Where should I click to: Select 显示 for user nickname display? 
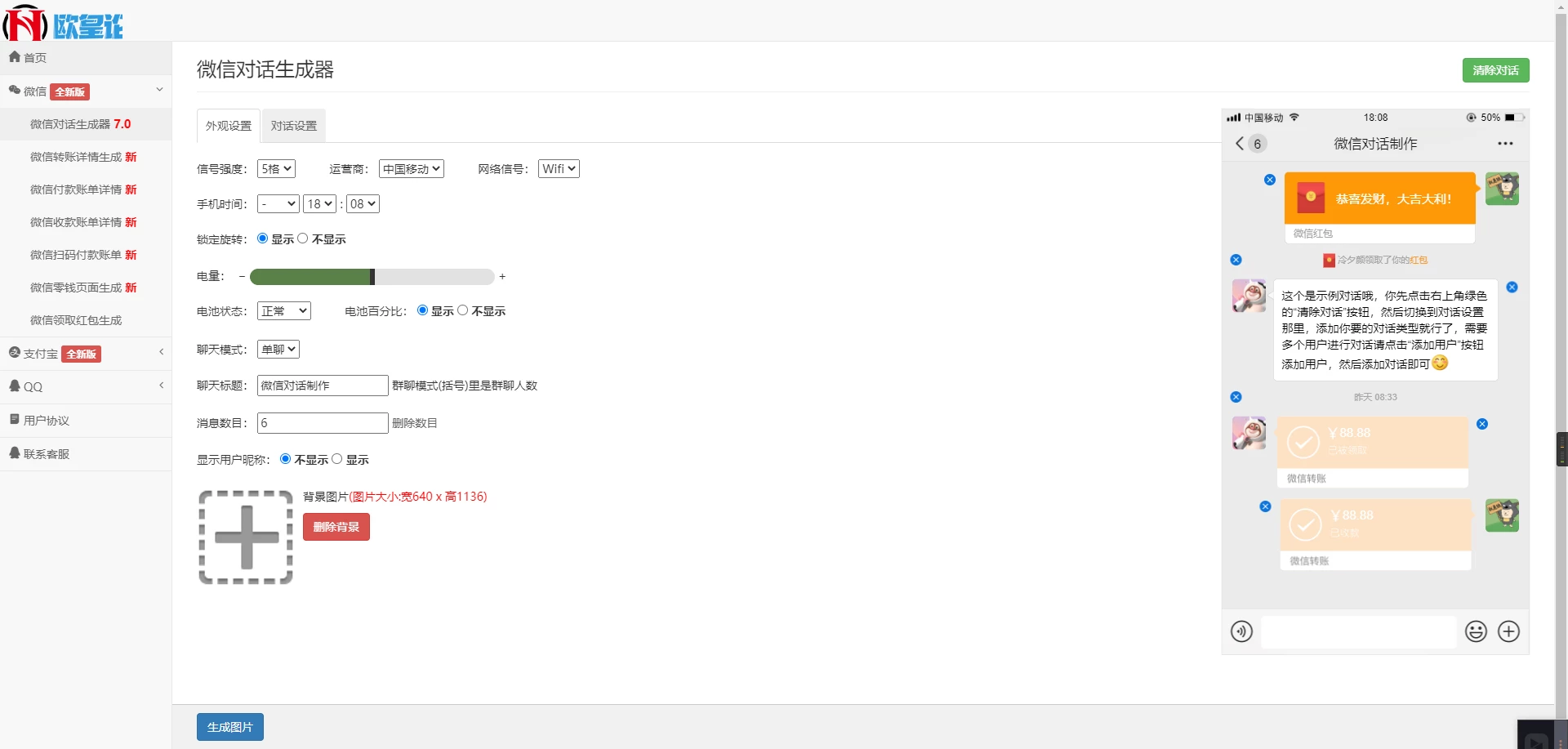[x=337, y=459]
